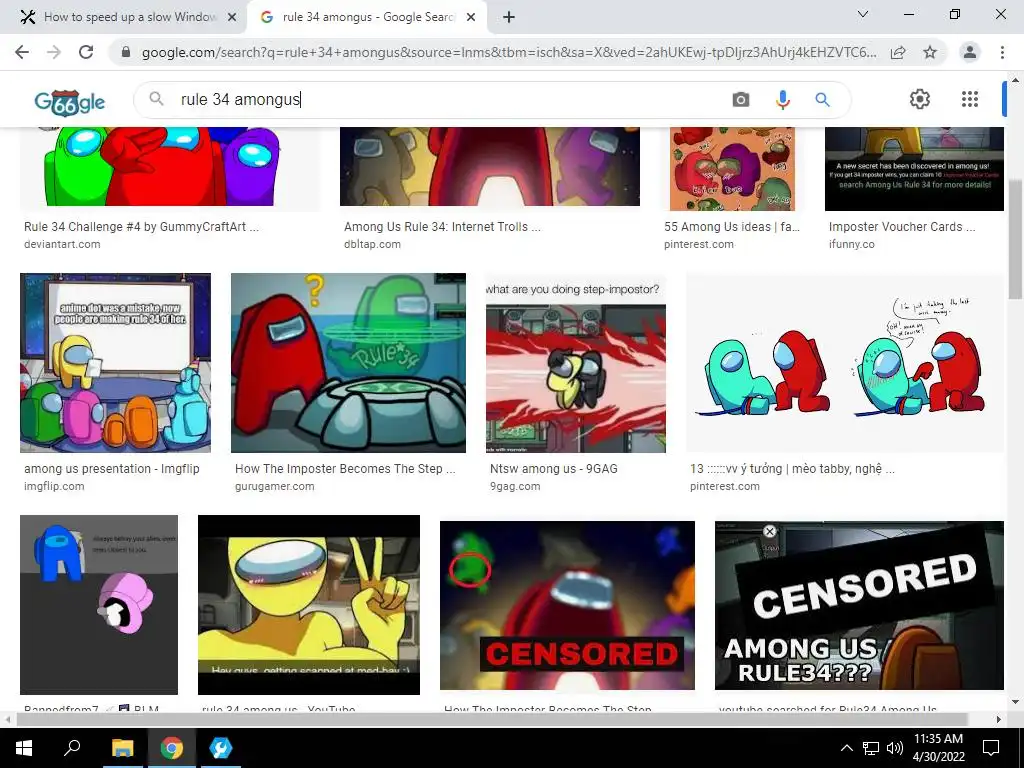Click the scroll-down arrow of vertical scrollbar
Image resolution: width=1024 pixels, height=768 pixels.
[1015, 702]
